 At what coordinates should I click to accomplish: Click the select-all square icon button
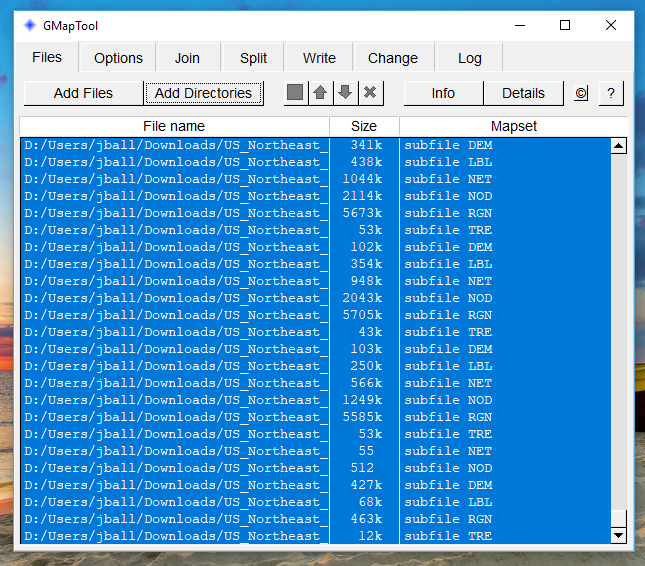[295, 93]
